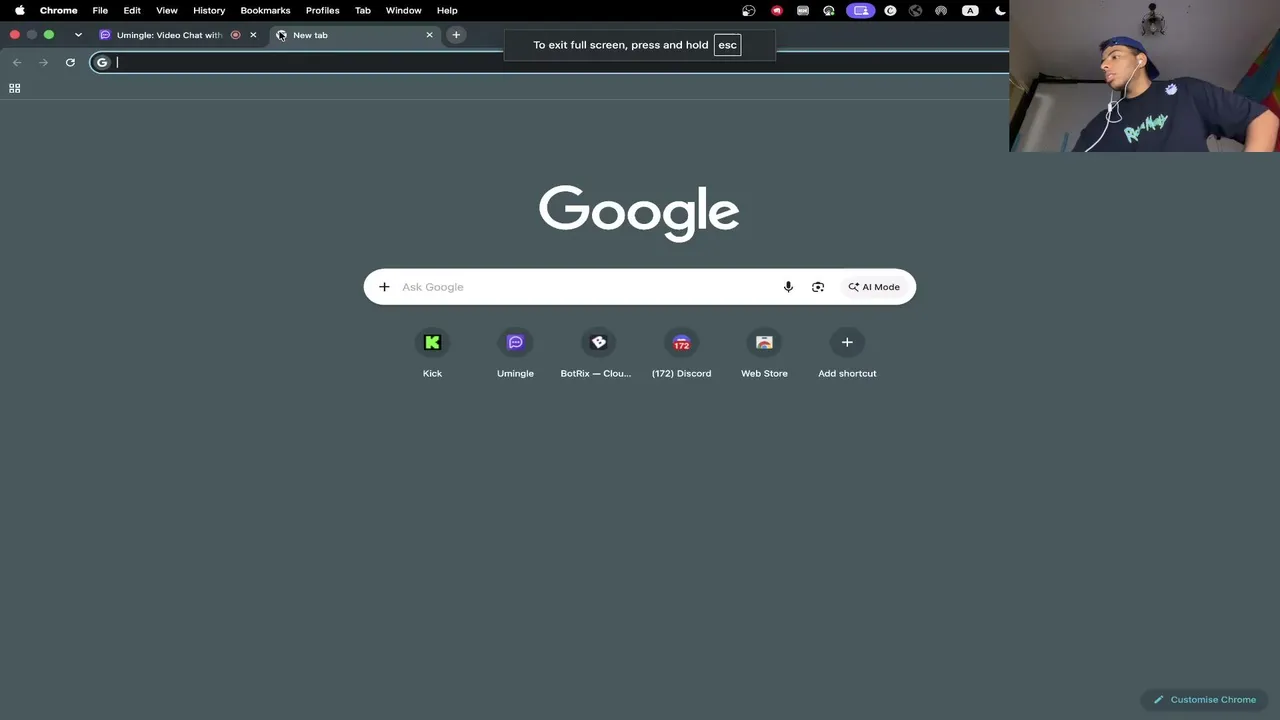Close the New tab

pos(430,35)
